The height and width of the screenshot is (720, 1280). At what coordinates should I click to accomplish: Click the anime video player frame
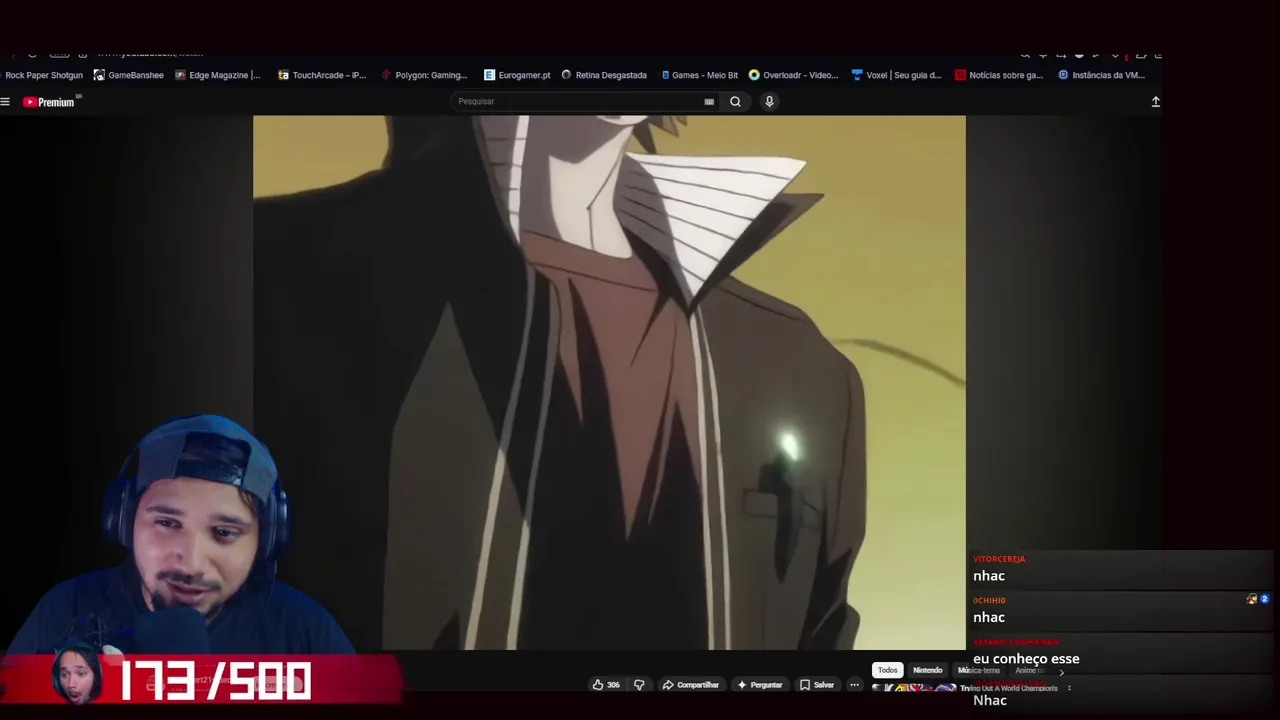click(609, 382)
